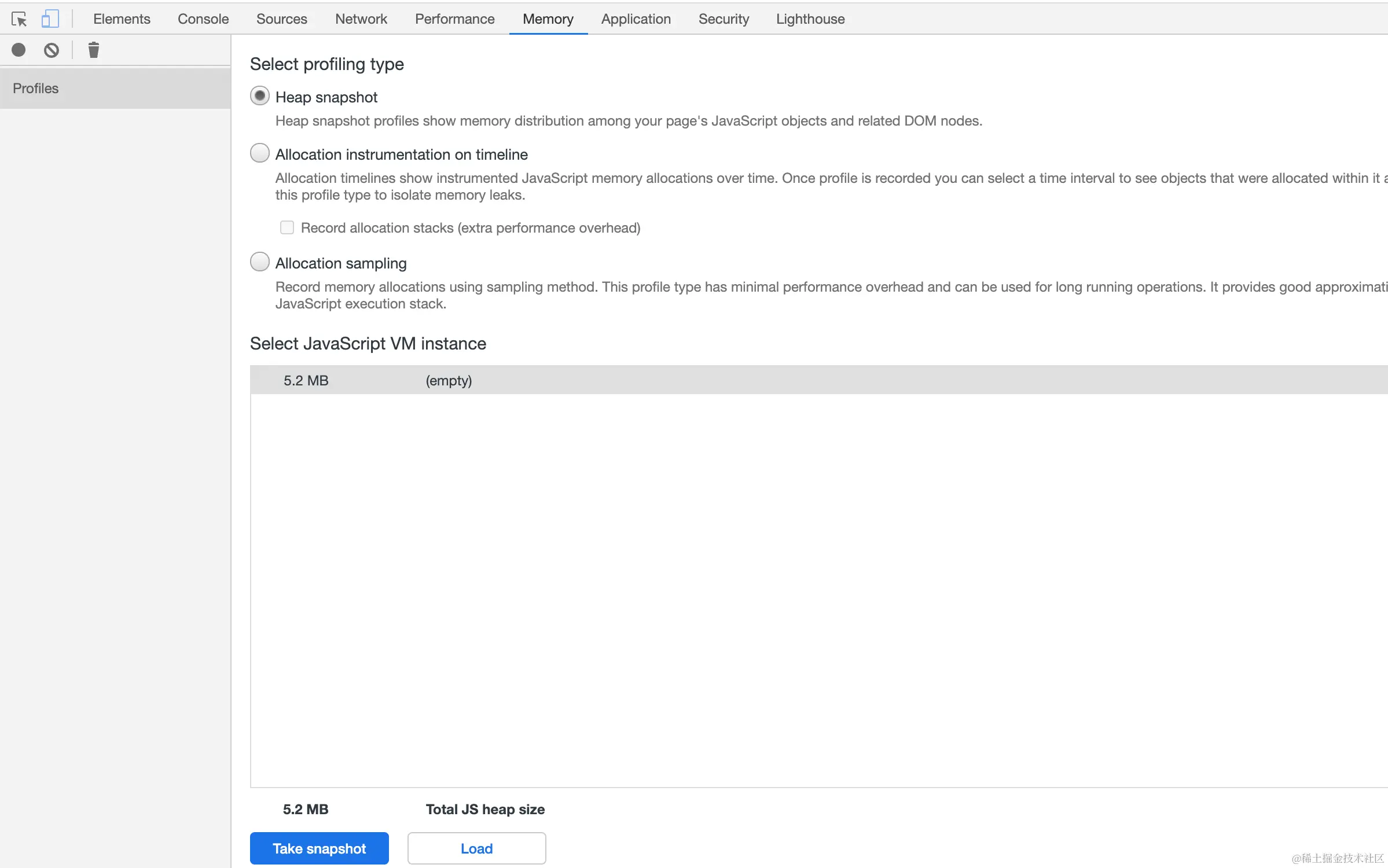
Task: Toggle the device toolbar icon
Action: point(50,19)
